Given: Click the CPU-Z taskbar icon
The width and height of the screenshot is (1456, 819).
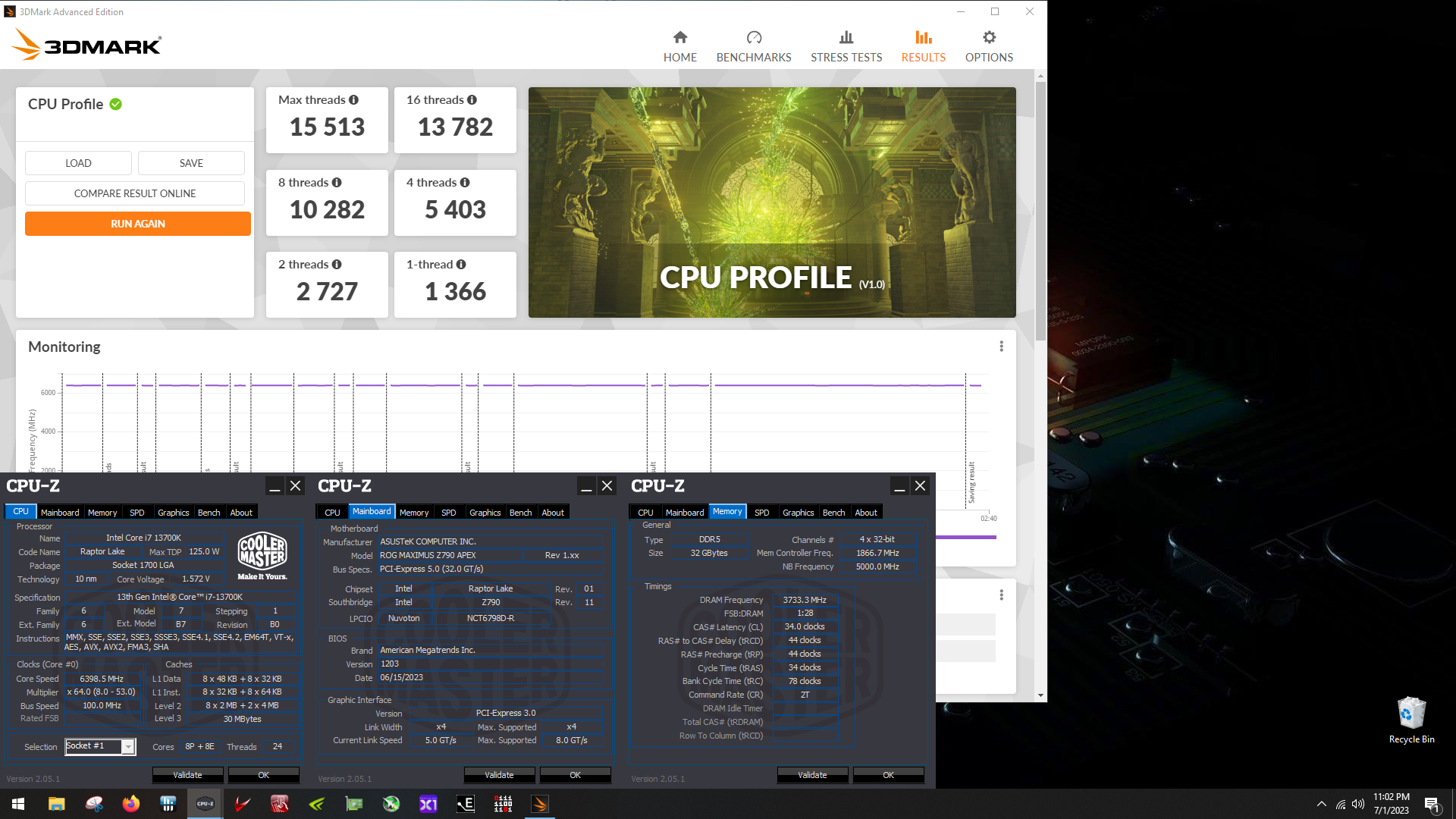Looking at the screenshot, I should click(205, 804).
